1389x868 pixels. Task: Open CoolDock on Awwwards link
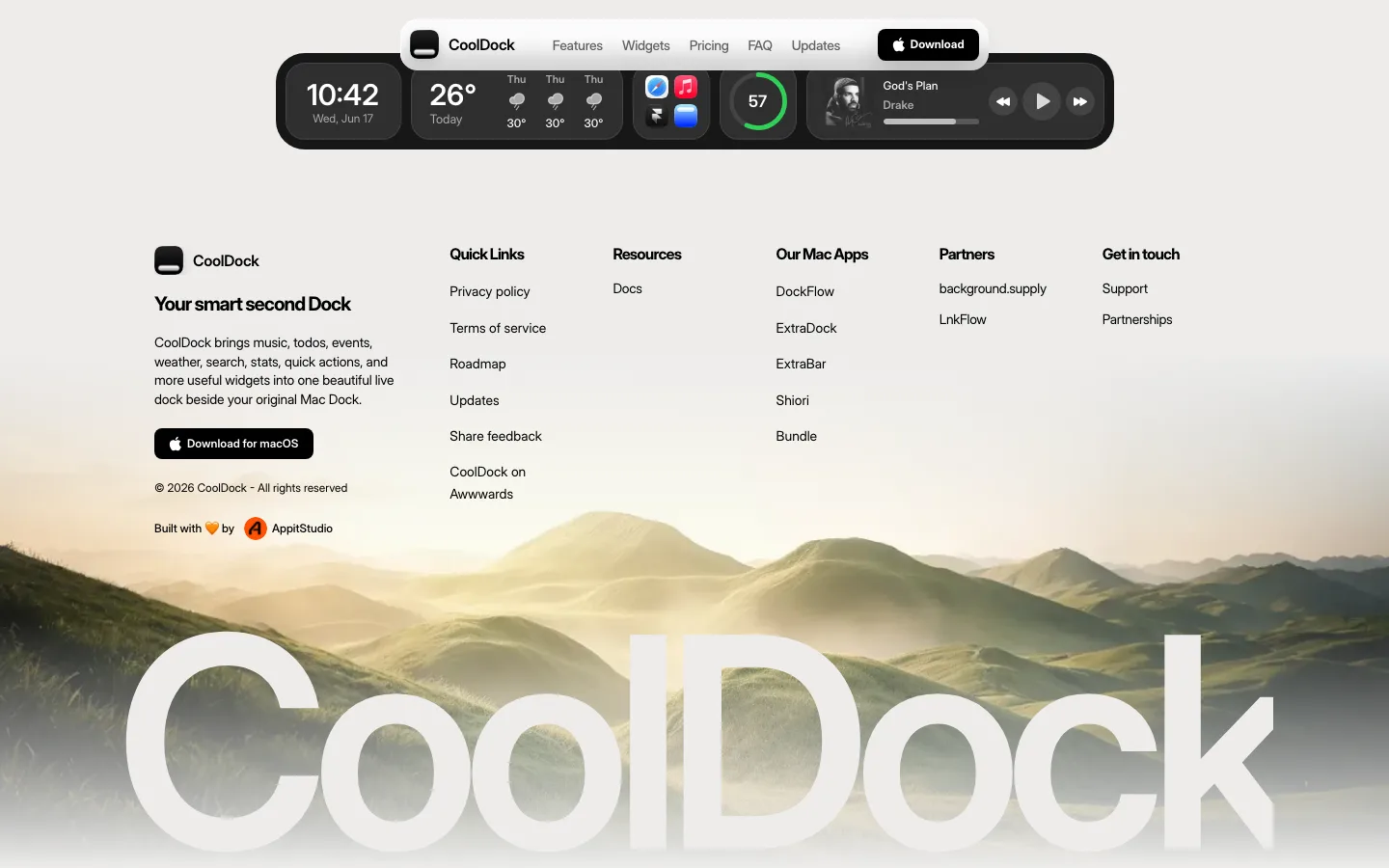488,483
